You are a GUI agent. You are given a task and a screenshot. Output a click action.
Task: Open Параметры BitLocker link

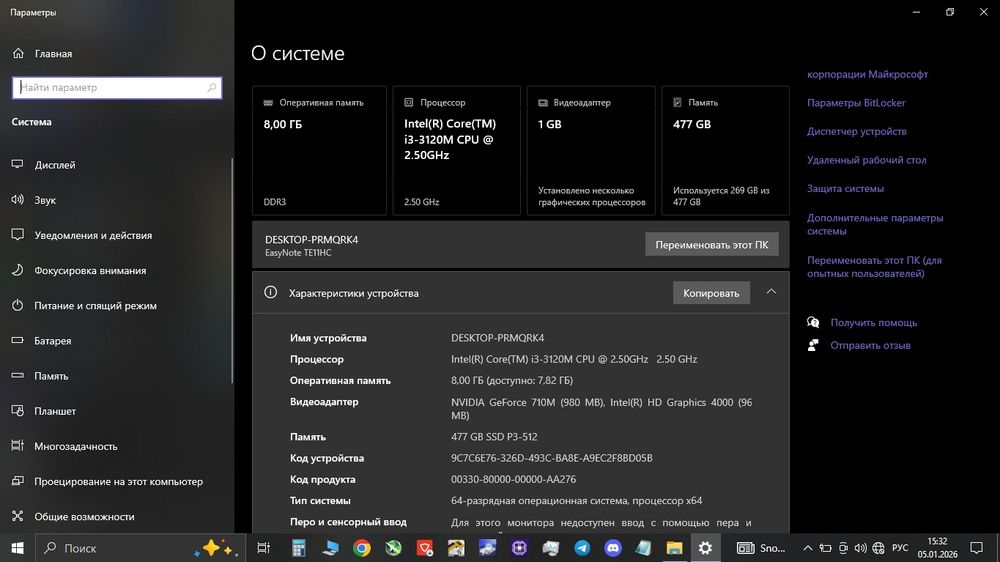pos(856,102)
